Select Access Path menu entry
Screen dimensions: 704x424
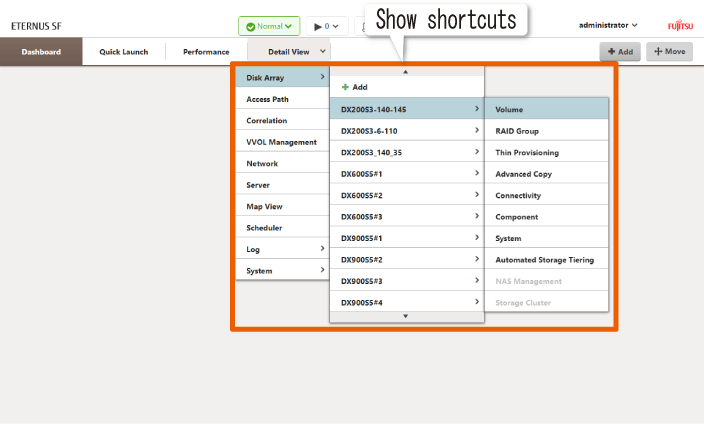[282, 99]
